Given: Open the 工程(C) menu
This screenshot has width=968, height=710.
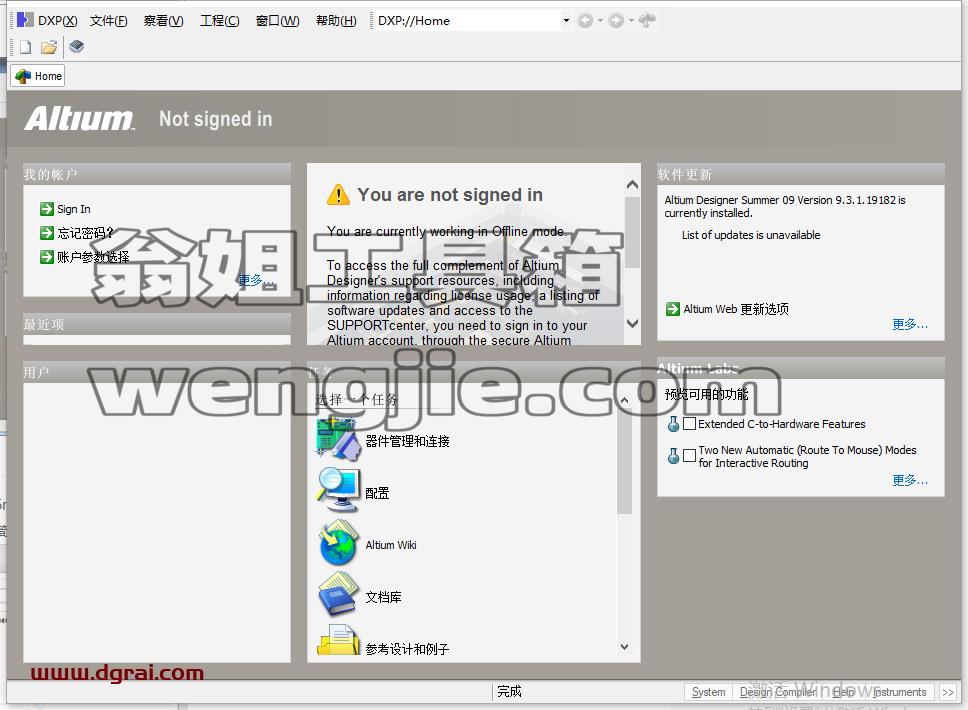Looking at the screenshot, I should pyautogui.click(x=220, y=20).
